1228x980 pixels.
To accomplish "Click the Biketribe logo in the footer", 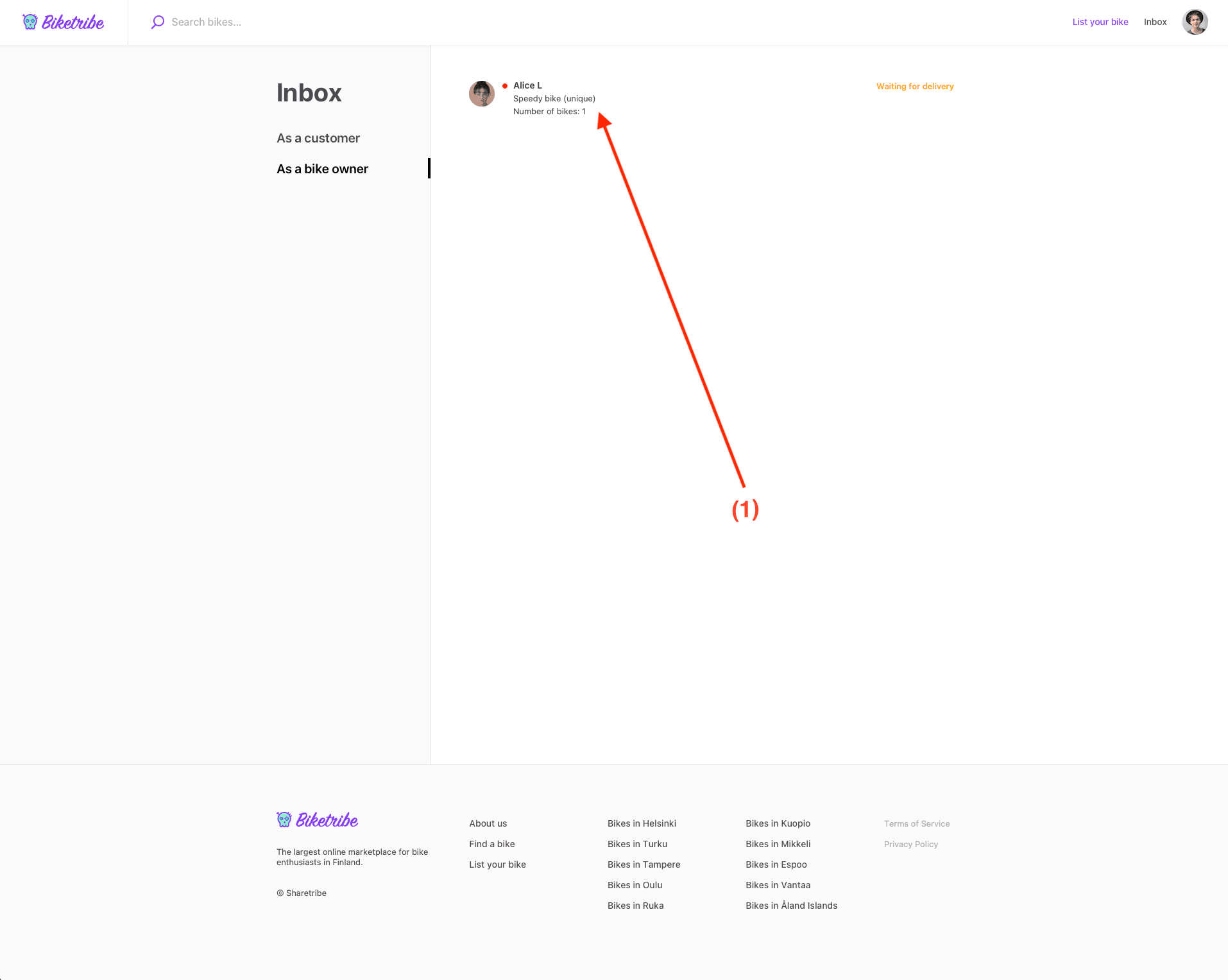I will pos(318,820).
